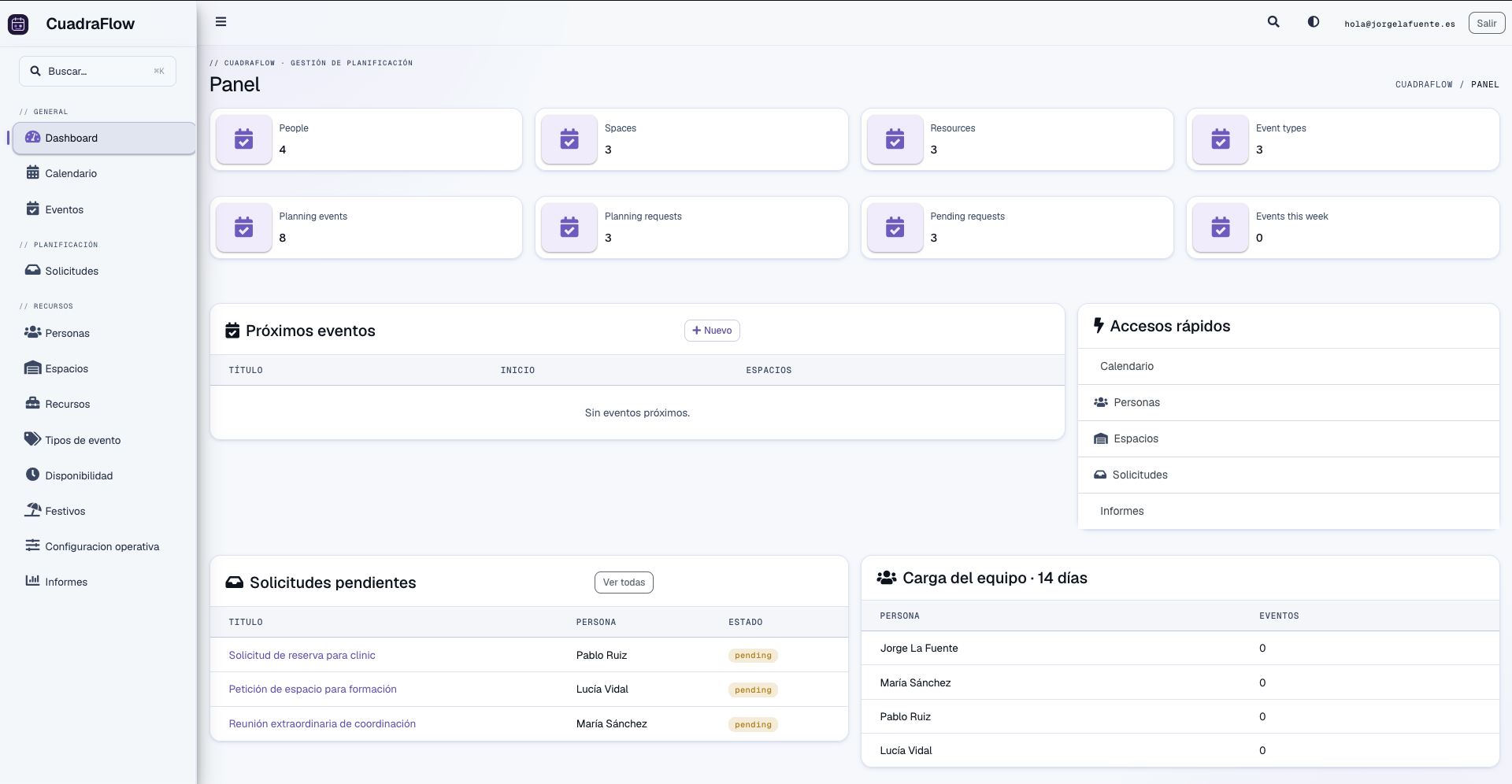Click the CuadraFlow logo icon
Screen dimensions: 1512x784
18,24
